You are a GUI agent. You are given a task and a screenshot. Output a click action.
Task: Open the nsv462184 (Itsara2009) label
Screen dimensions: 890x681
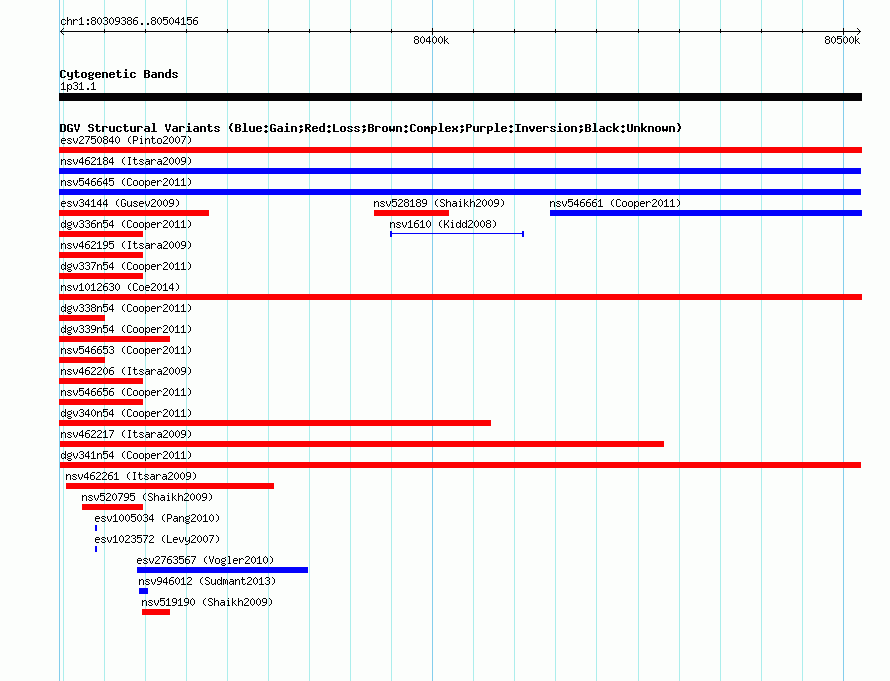point(126,161)
